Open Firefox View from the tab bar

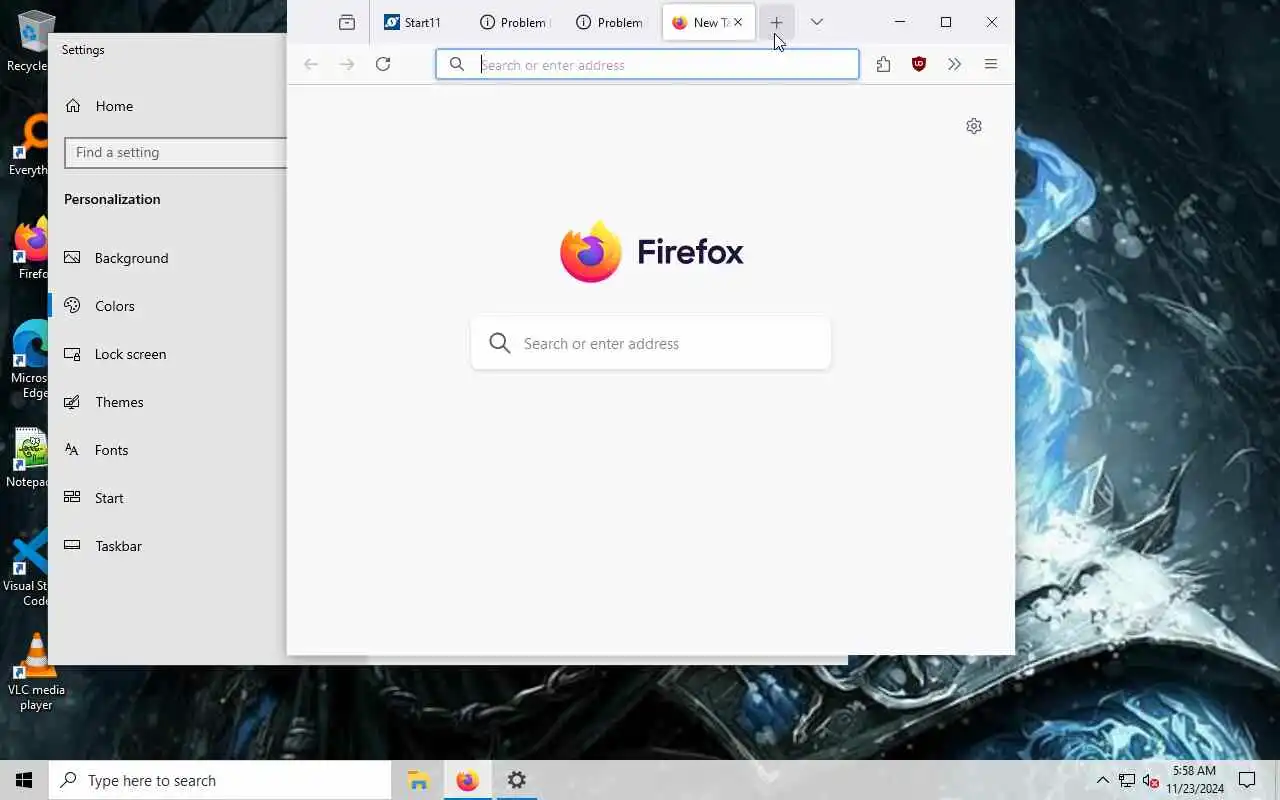347,22
